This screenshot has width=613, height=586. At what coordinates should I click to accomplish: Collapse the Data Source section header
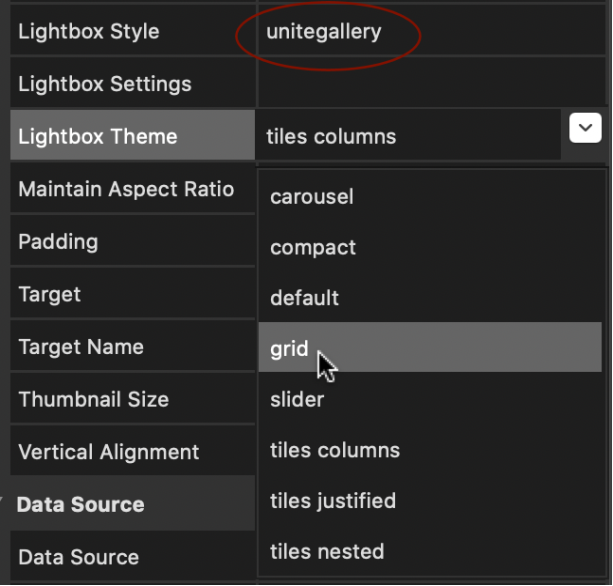133,504
